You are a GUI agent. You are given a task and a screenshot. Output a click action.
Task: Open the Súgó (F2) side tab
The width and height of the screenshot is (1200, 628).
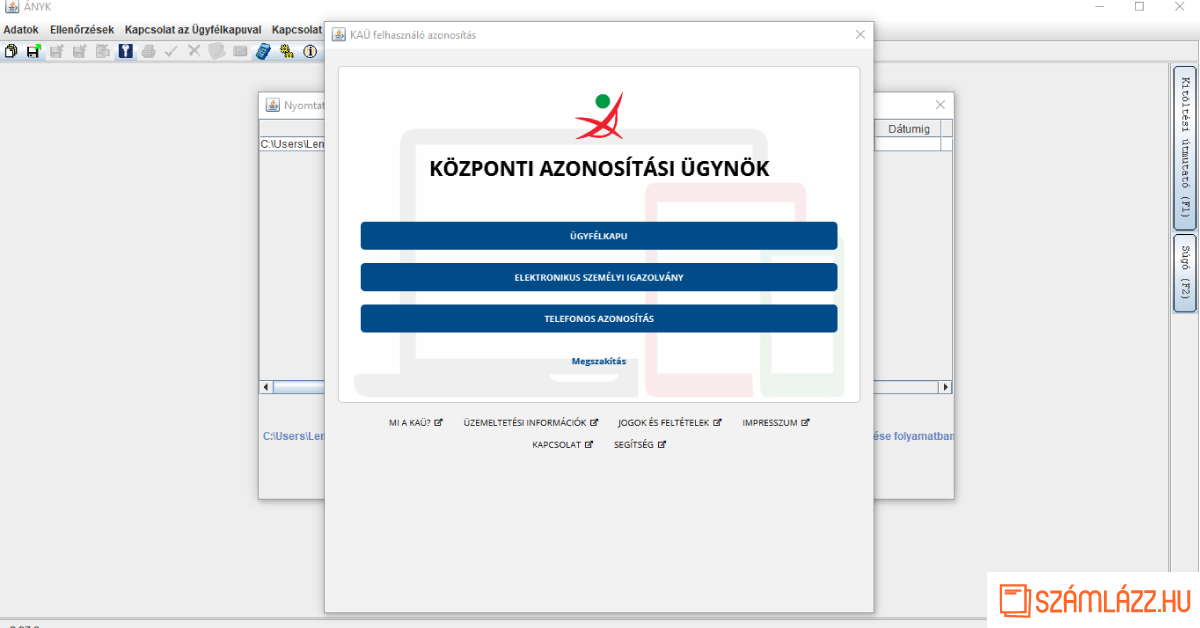pyautogui.click(x=1184, y=272)
